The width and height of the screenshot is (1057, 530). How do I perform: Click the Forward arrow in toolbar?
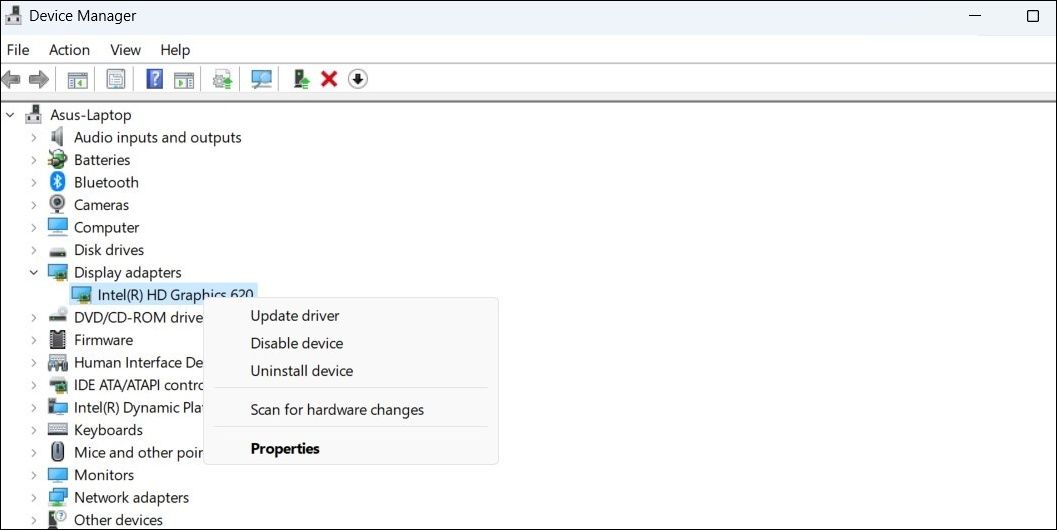pyautogui.click(x=39, y=80)
